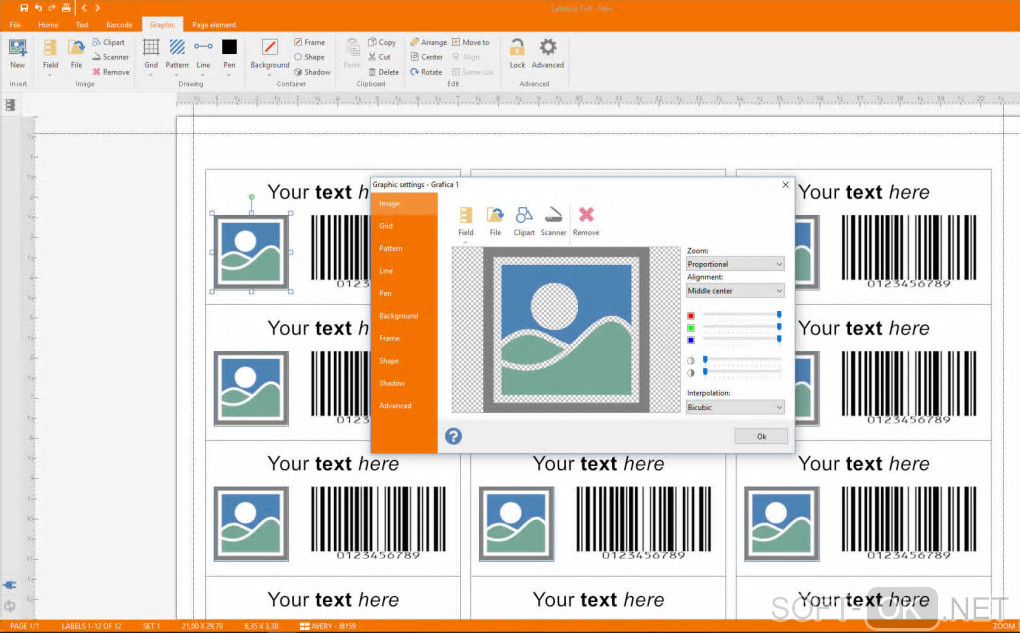Click the Scanner icon in Graphic settings
The height and width of the screenshot is (633, 1020).
(x=553, y=215)
